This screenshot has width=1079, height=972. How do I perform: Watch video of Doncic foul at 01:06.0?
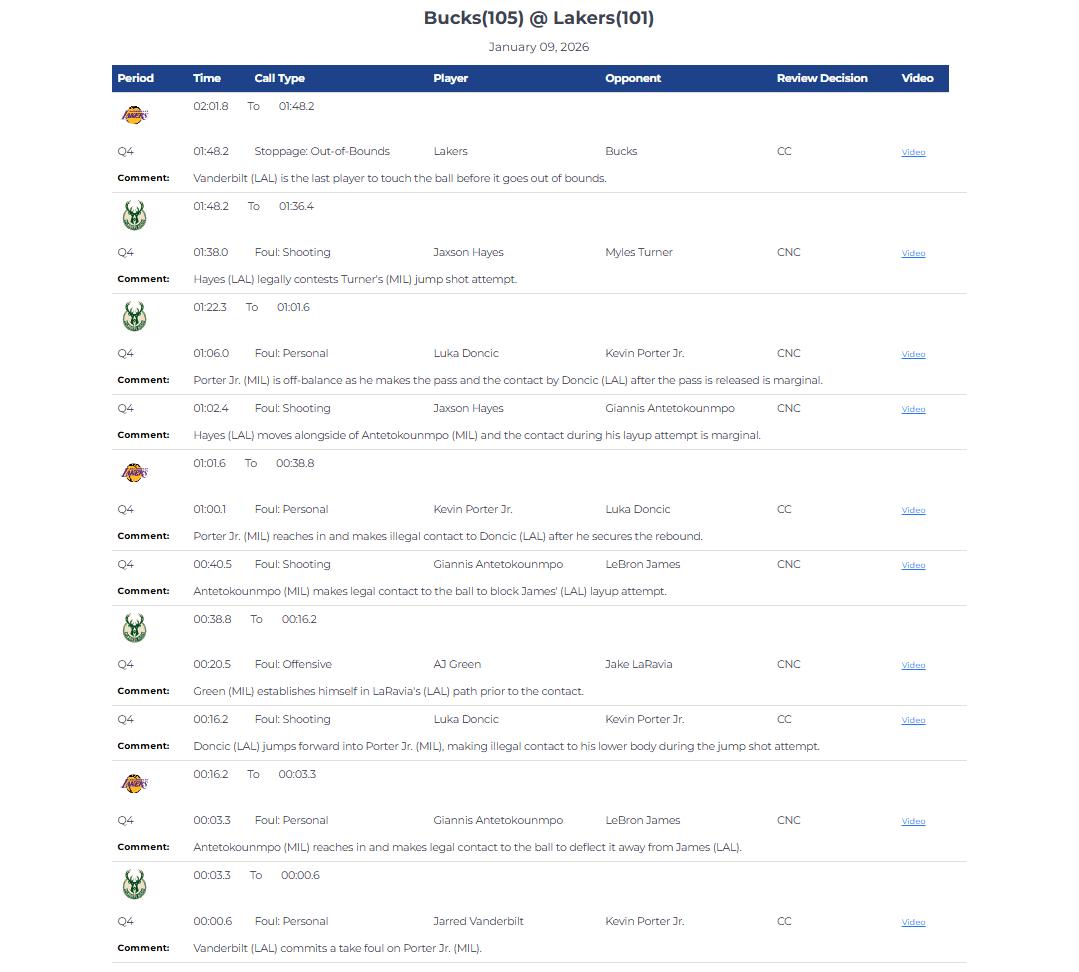(x=913, y=355)
